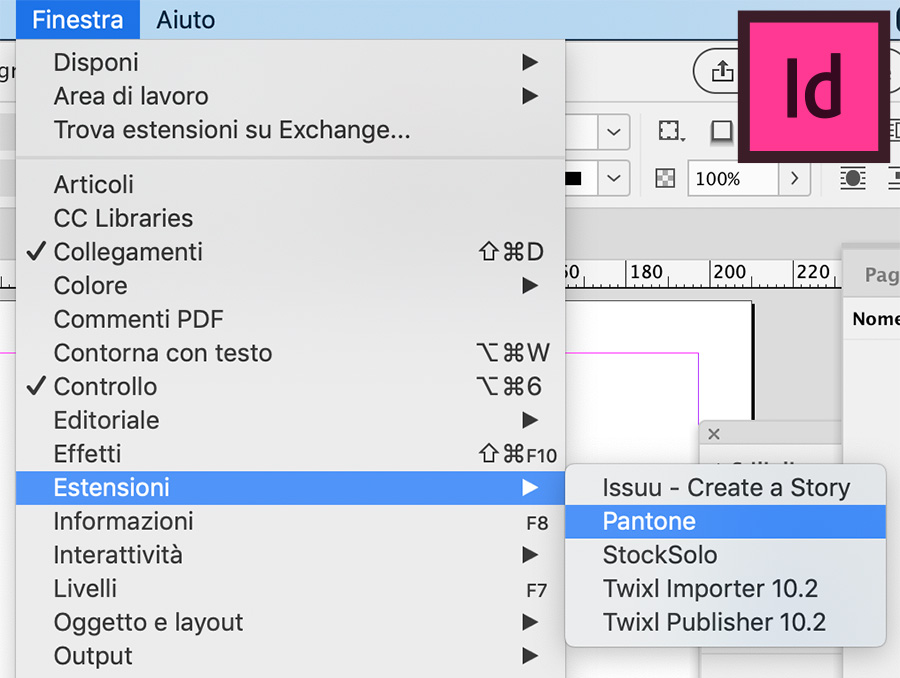900x678 pixels.
Task: Open the Commenti PDF panel
Action: (x=290, y=319)
